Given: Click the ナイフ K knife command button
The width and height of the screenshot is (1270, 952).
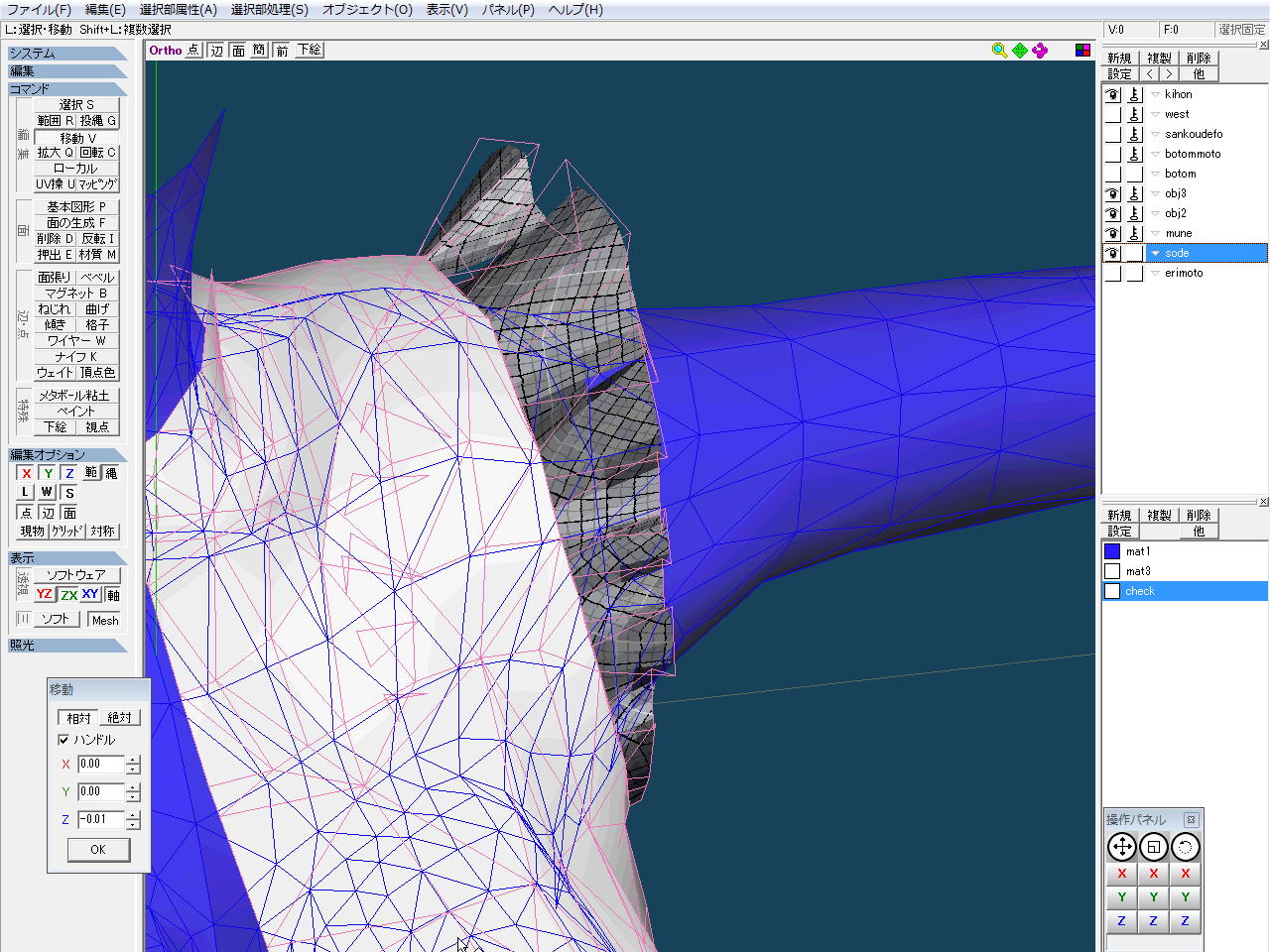Looking at the screenshot, I should tap(76, 357).
